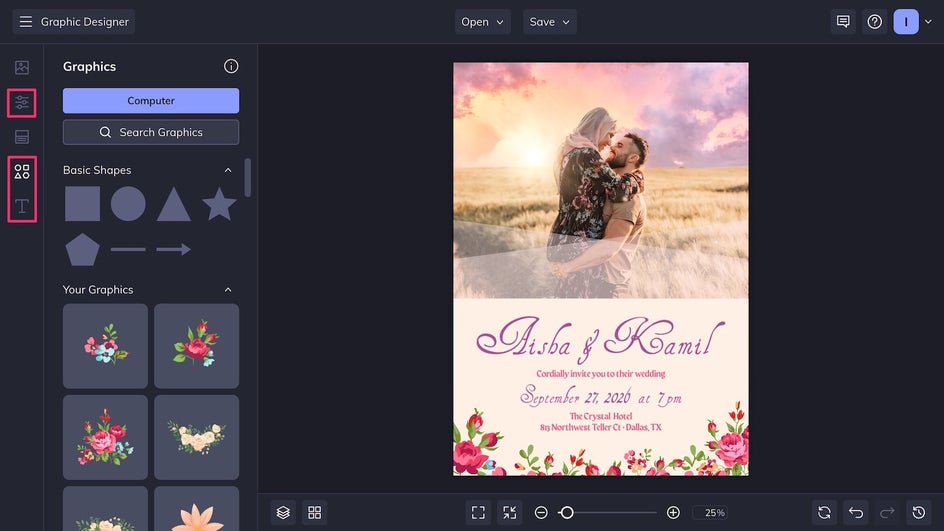
Task: Add the straight line shape
Action: tap(128, 249)
